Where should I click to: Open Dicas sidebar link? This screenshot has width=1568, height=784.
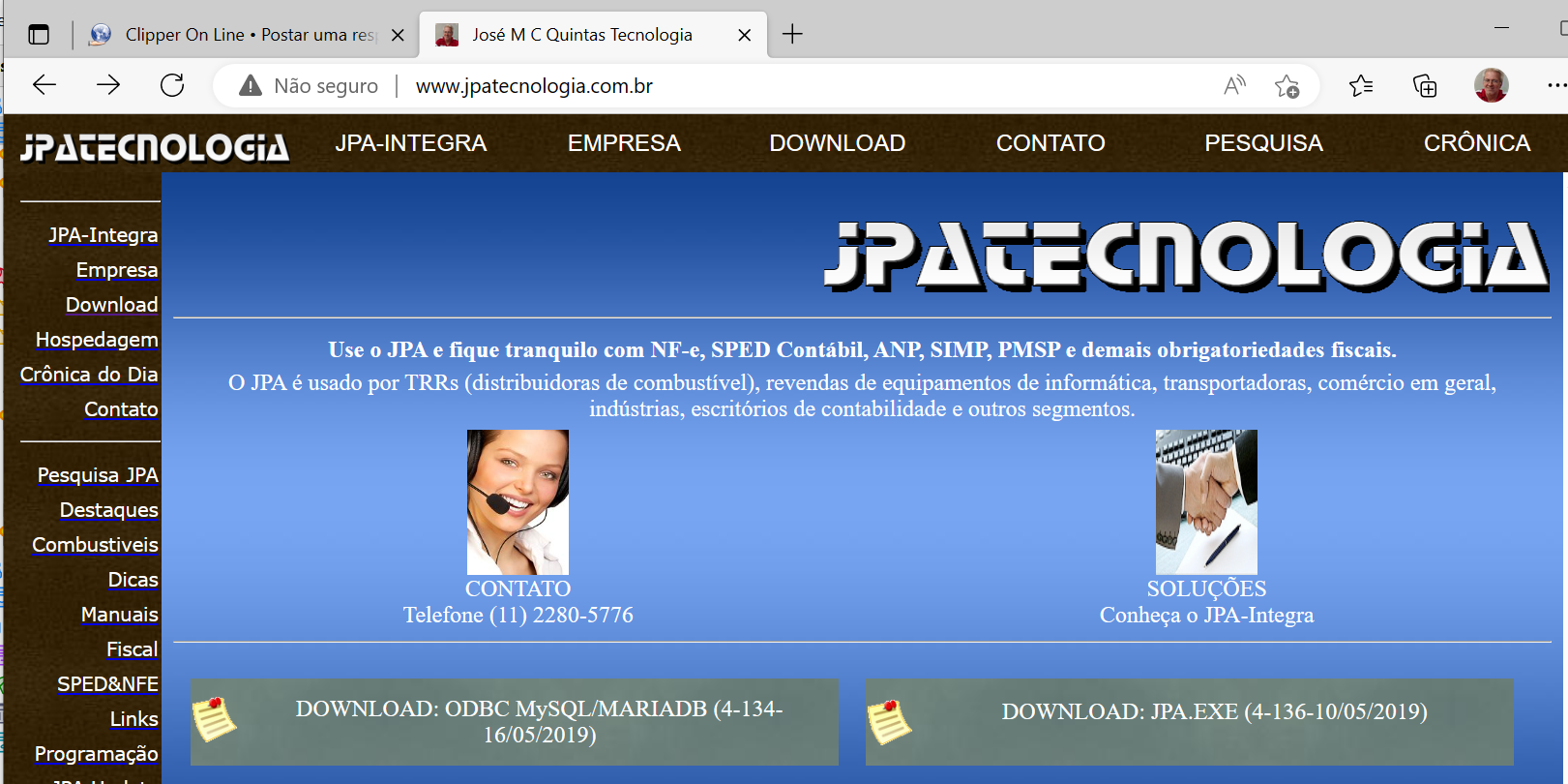pos(133,580)
